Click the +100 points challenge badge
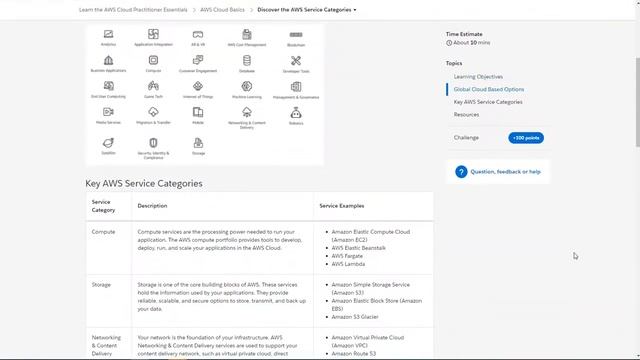640x360 pixels. coord(526,138)
